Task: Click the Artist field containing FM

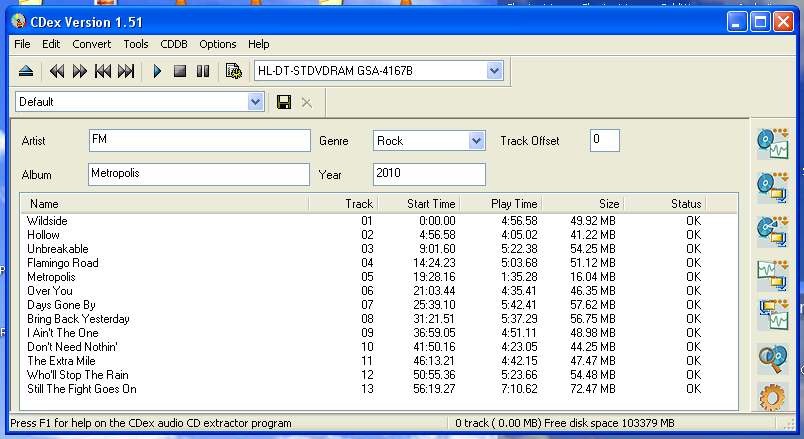Action: (199, 141)
